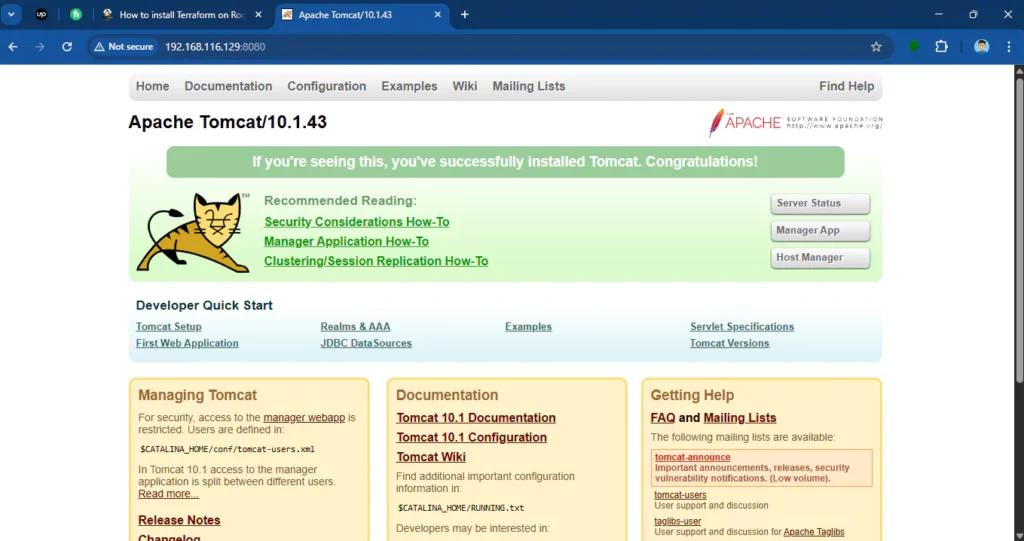Open the Documentation navigation item
Screen dimensions: 1024x541
coord(228,86)
